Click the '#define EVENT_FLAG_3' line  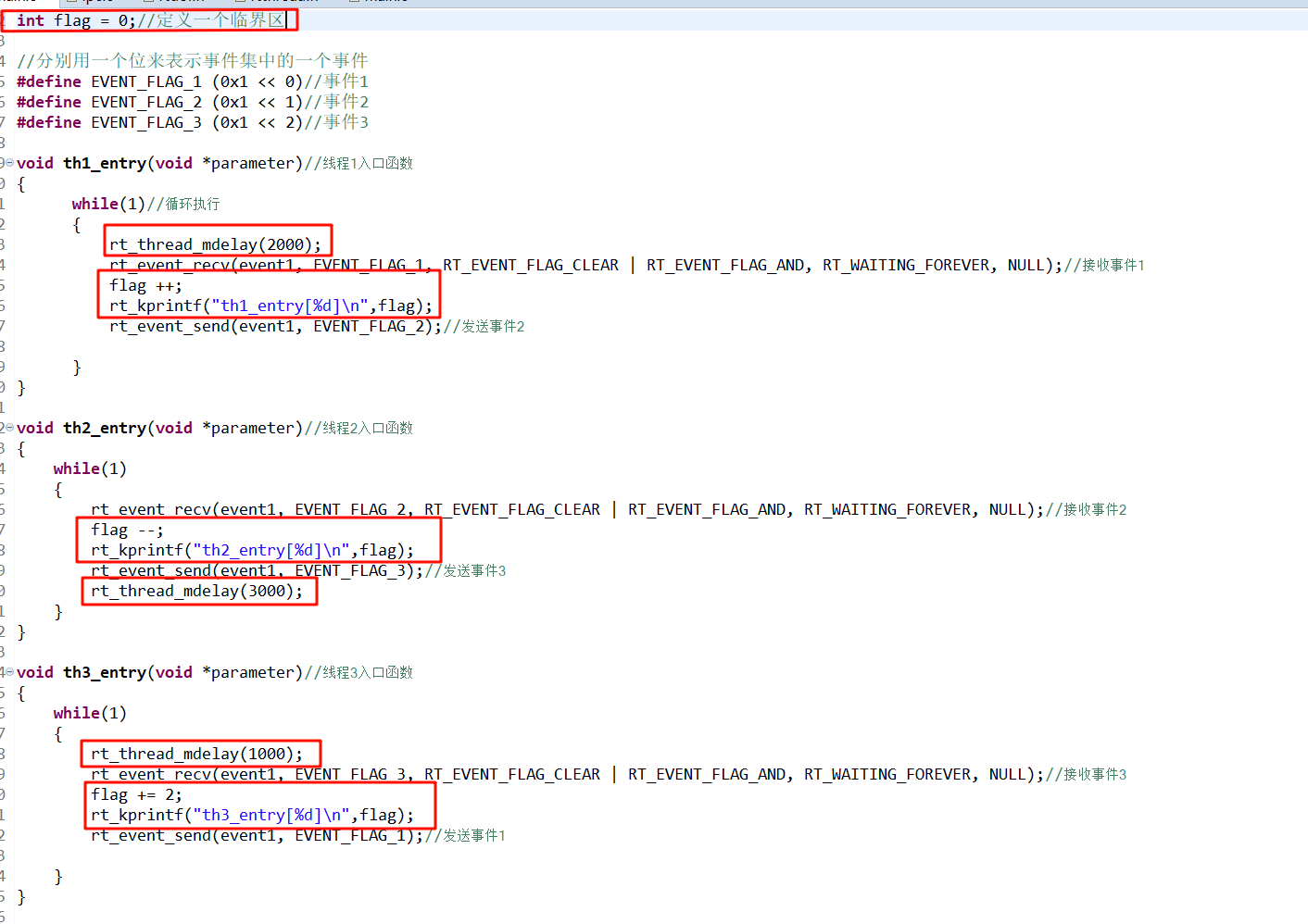pyautogui.click(x=192, y=122)
